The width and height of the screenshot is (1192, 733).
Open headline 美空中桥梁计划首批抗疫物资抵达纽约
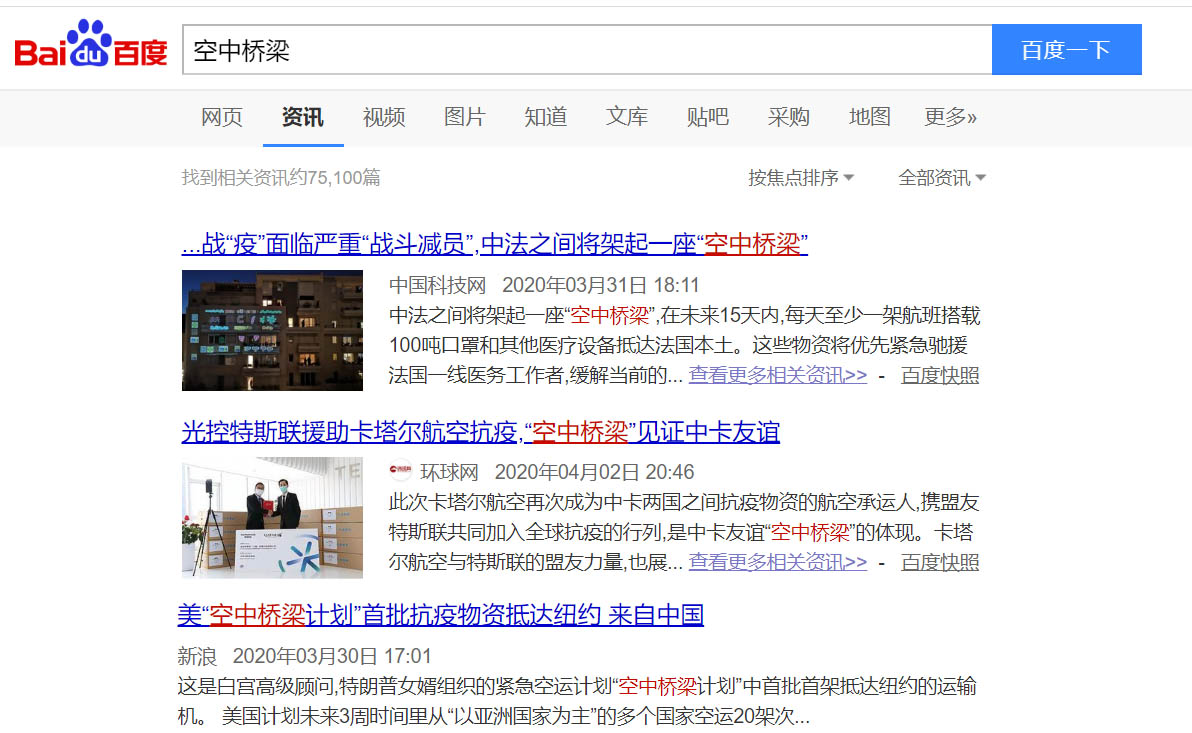pos(441,614)
